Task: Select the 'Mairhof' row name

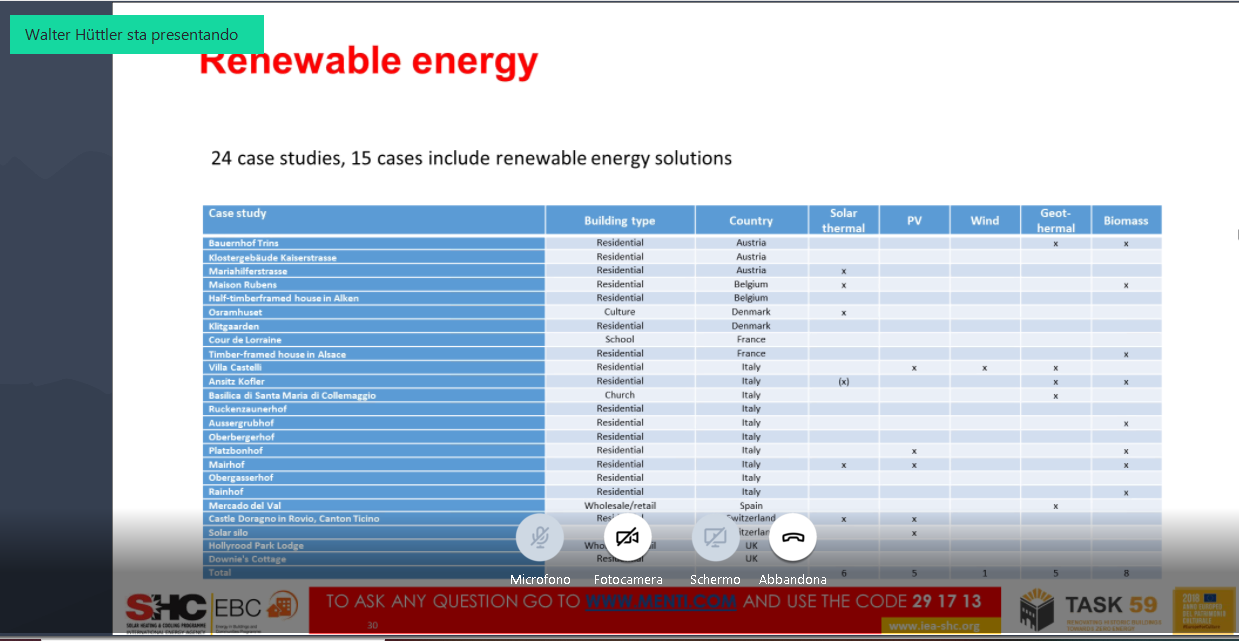Action: coord(226,464)
